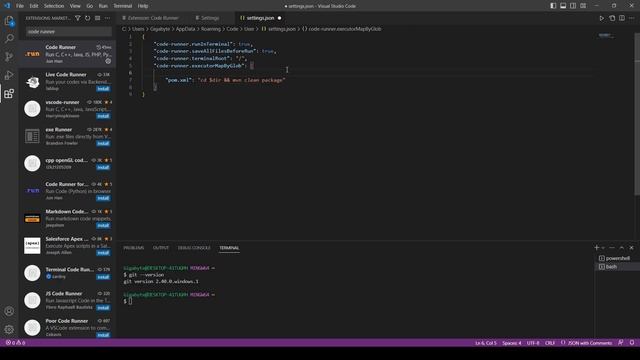Open the Source Control view
Image resolution: width=640 pixels, height=360 pixels.
click(9, 57)
